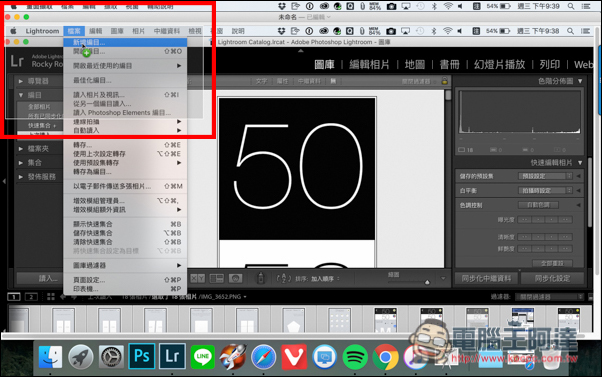This screenshot has height=377, width=602.
Task: Choose 轉存 export menu item
Action: [125, 145]
